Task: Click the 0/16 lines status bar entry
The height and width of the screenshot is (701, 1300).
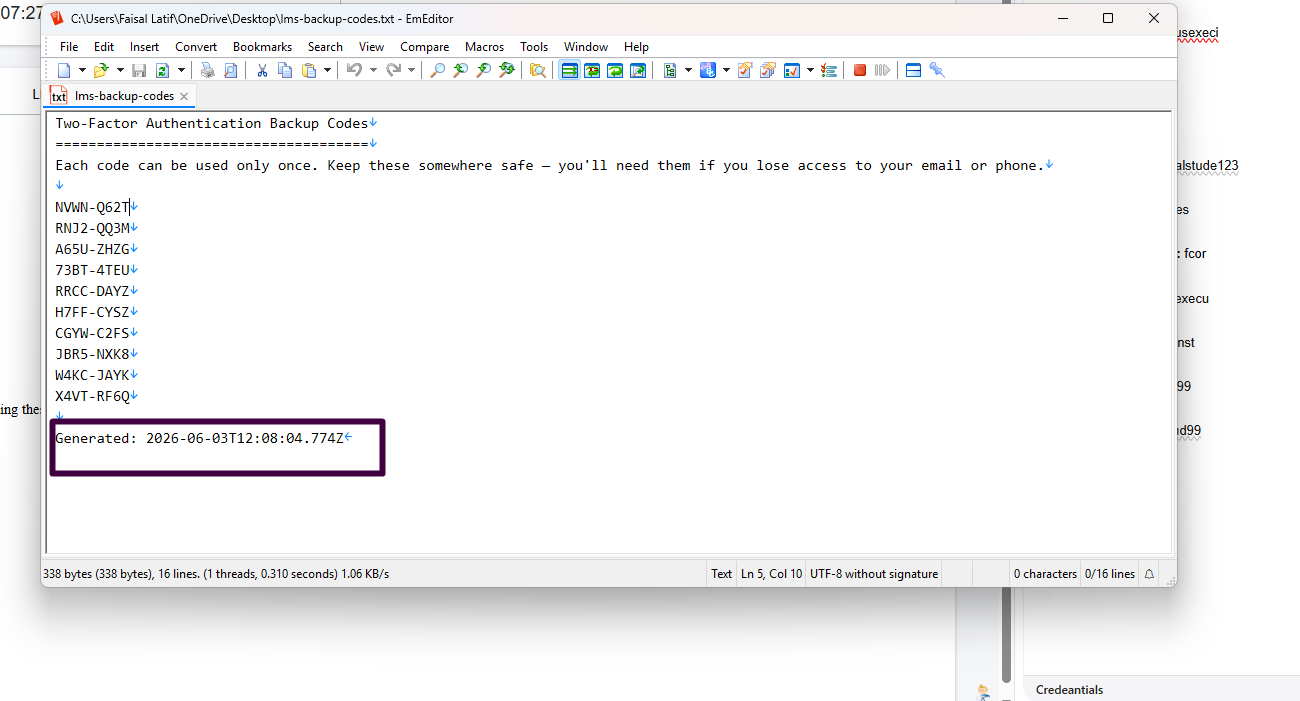Action: pyautogui.click(x=1110, y=574)
